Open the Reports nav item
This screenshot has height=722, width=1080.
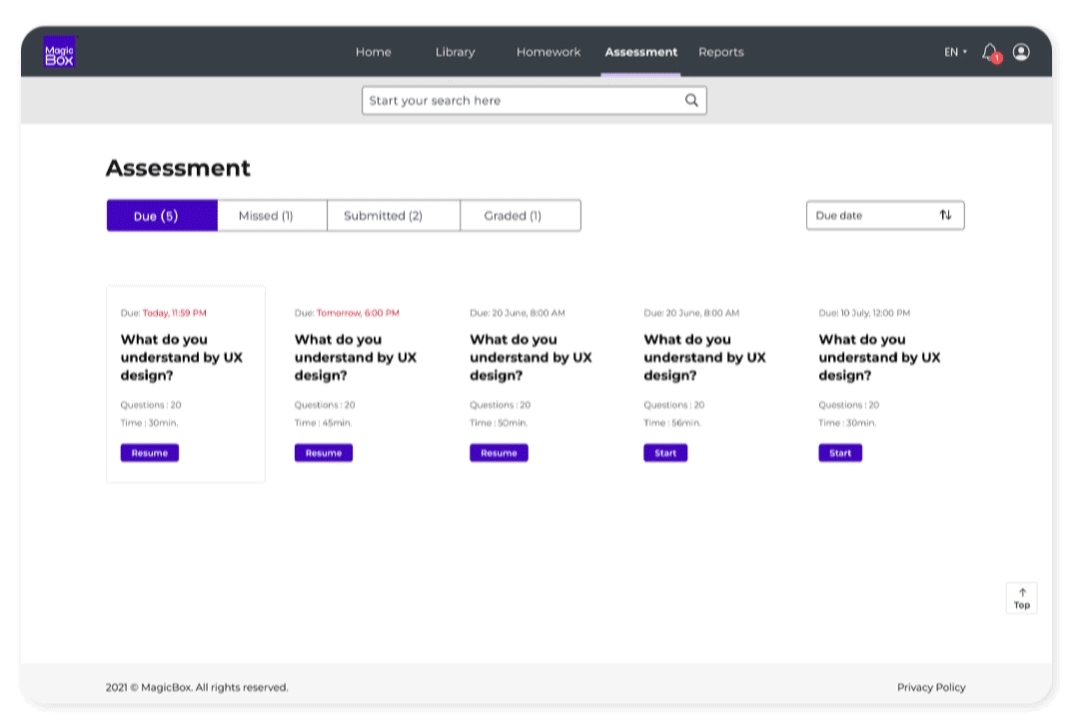pos(721,52)
